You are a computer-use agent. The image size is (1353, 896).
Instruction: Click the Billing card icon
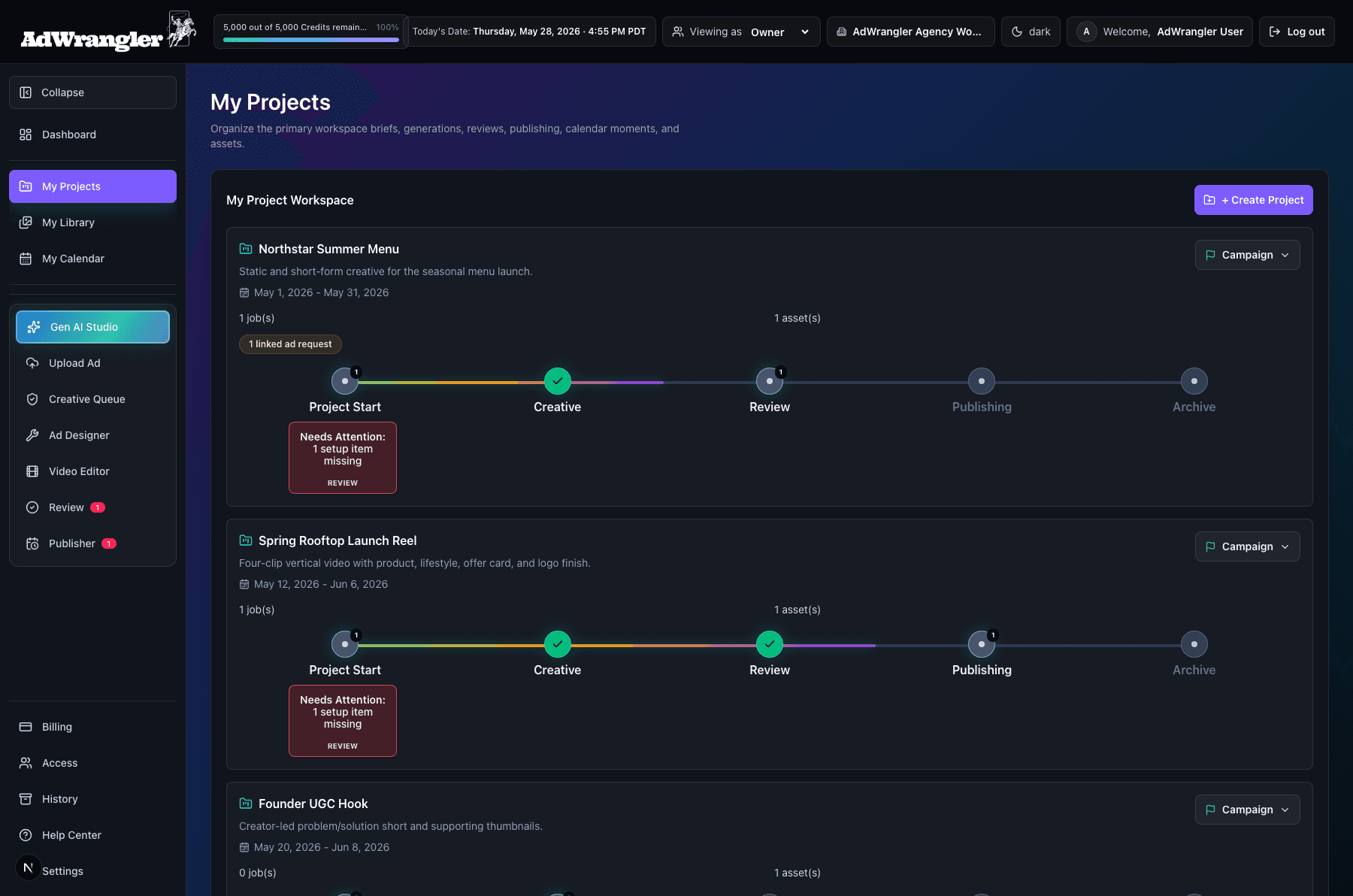pos(26,727)
